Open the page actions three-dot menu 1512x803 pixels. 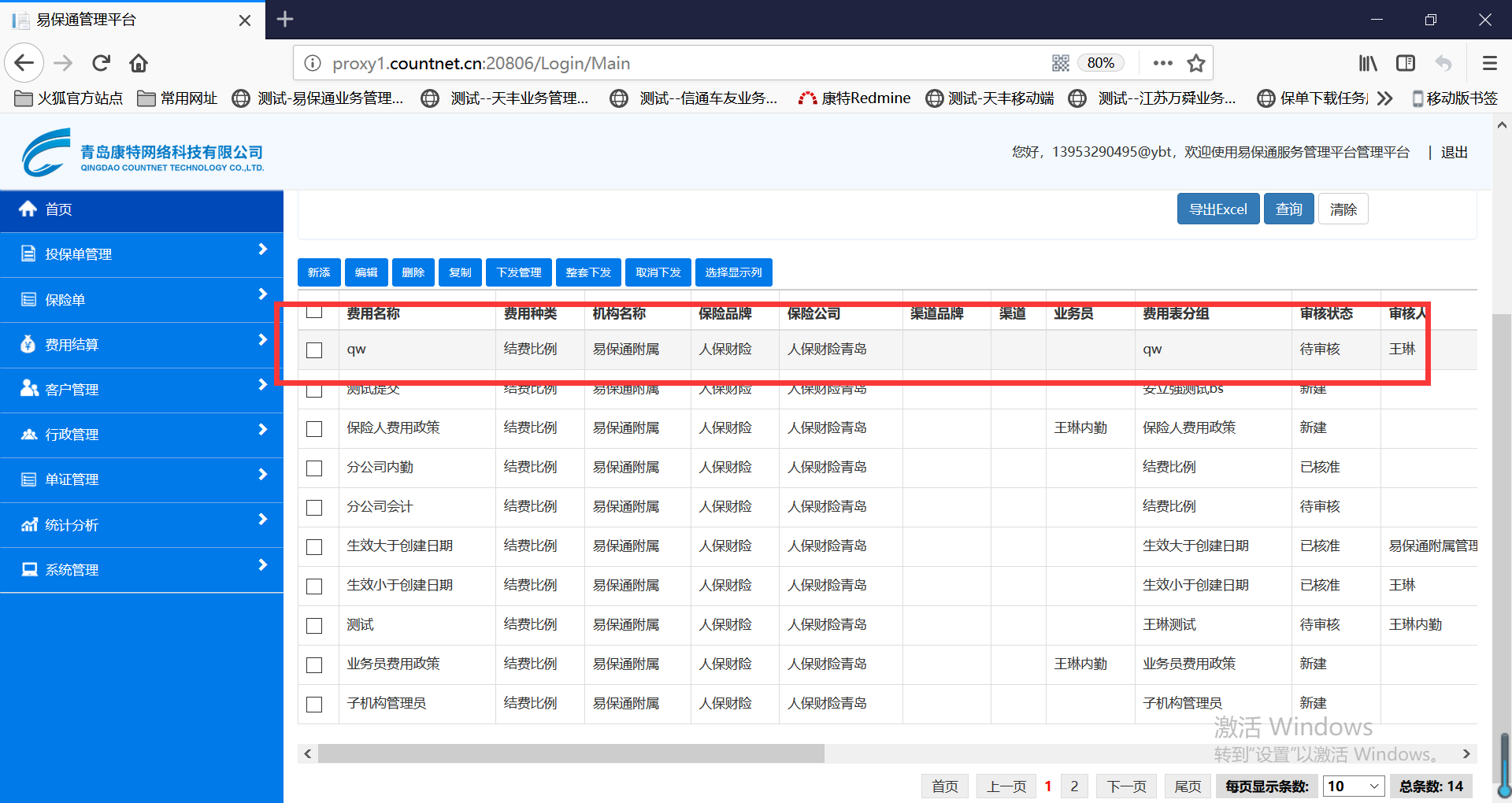[x=1162, y=63]
